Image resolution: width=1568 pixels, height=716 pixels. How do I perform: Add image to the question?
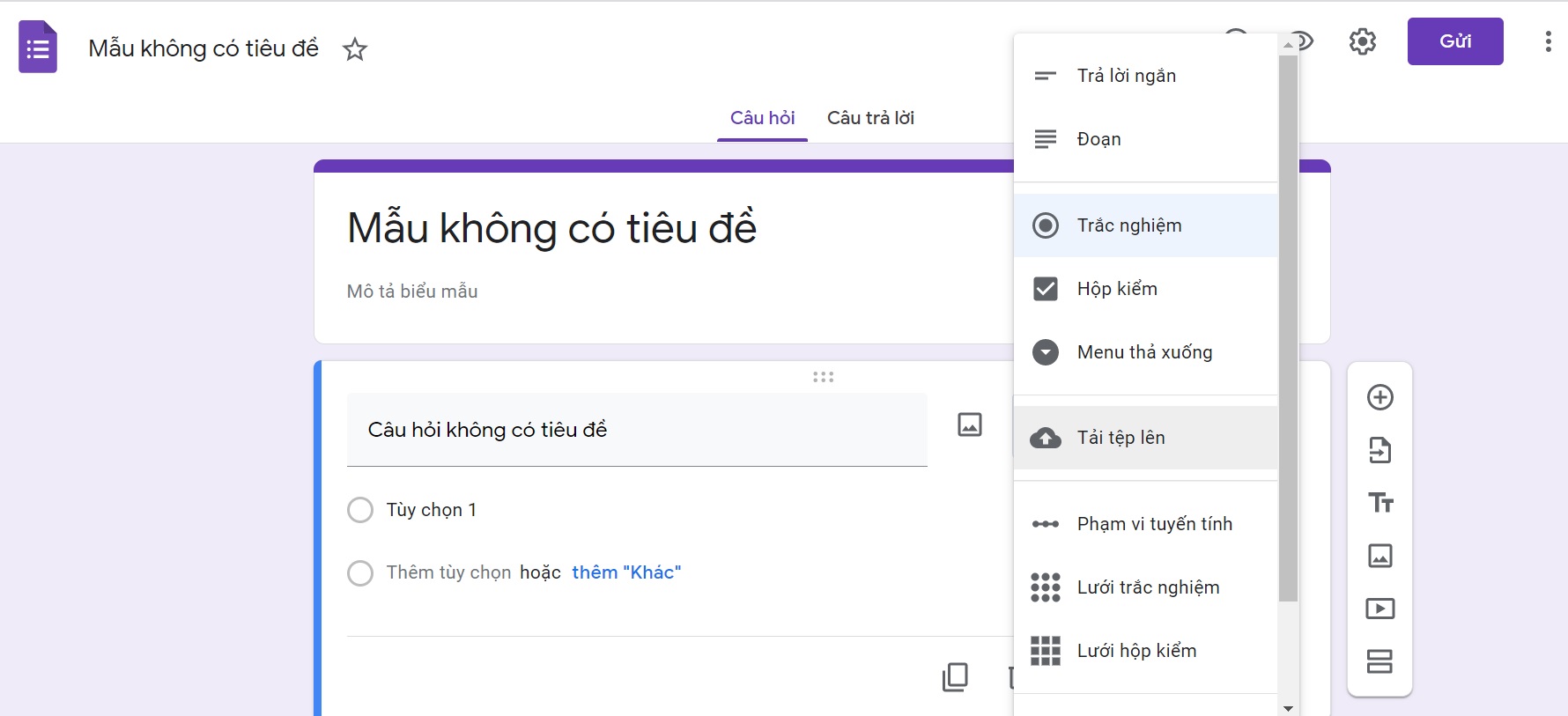pyautogui.click(x=970, y=424)
